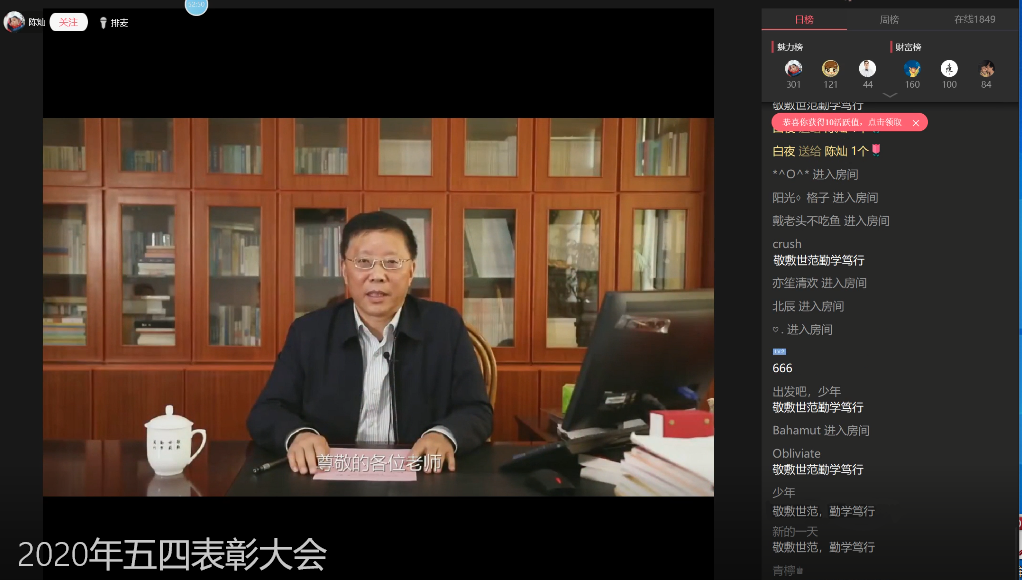Click the wealth ranking avatar with 84
This screenshot has height=580, width=1022.
coord(986,69)
